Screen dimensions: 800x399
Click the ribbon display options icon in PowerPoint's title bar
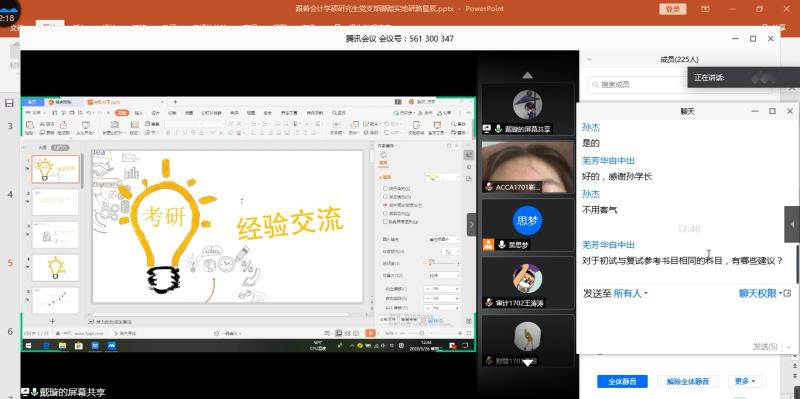(x=705, y=9)
